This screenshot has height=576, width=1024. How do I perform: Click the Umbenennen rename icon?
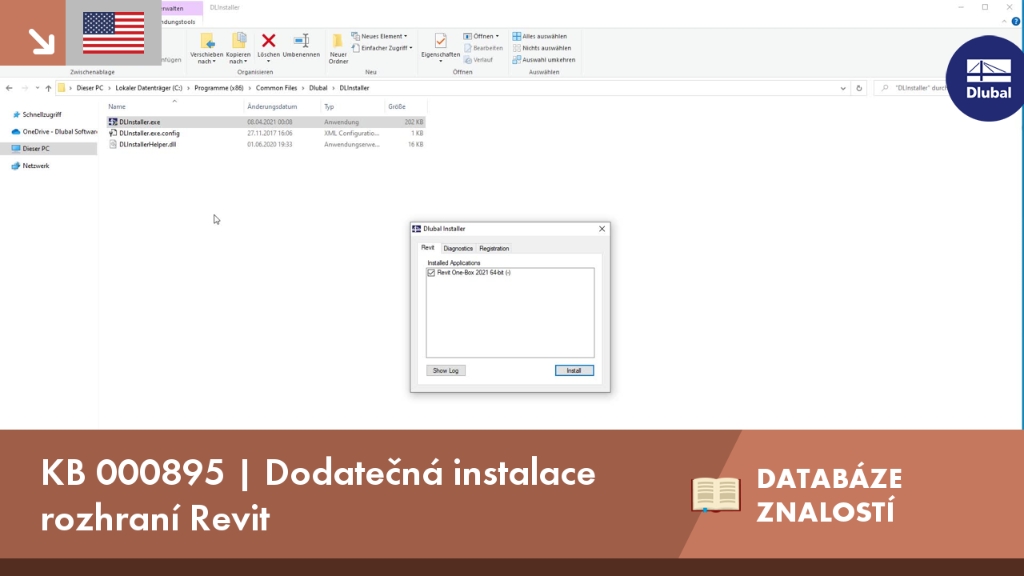301,41
